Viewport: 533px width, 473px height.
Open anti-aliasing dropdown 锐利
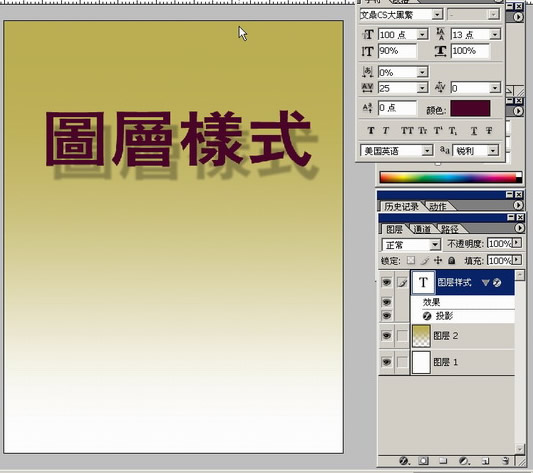[493, 150]
